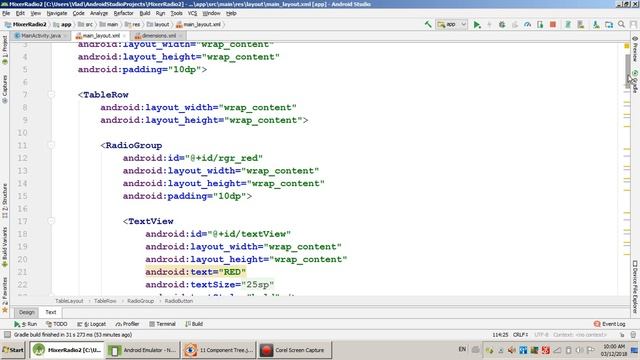Open the Structure side panel
640x360 pixels.
tap(5, 200)
